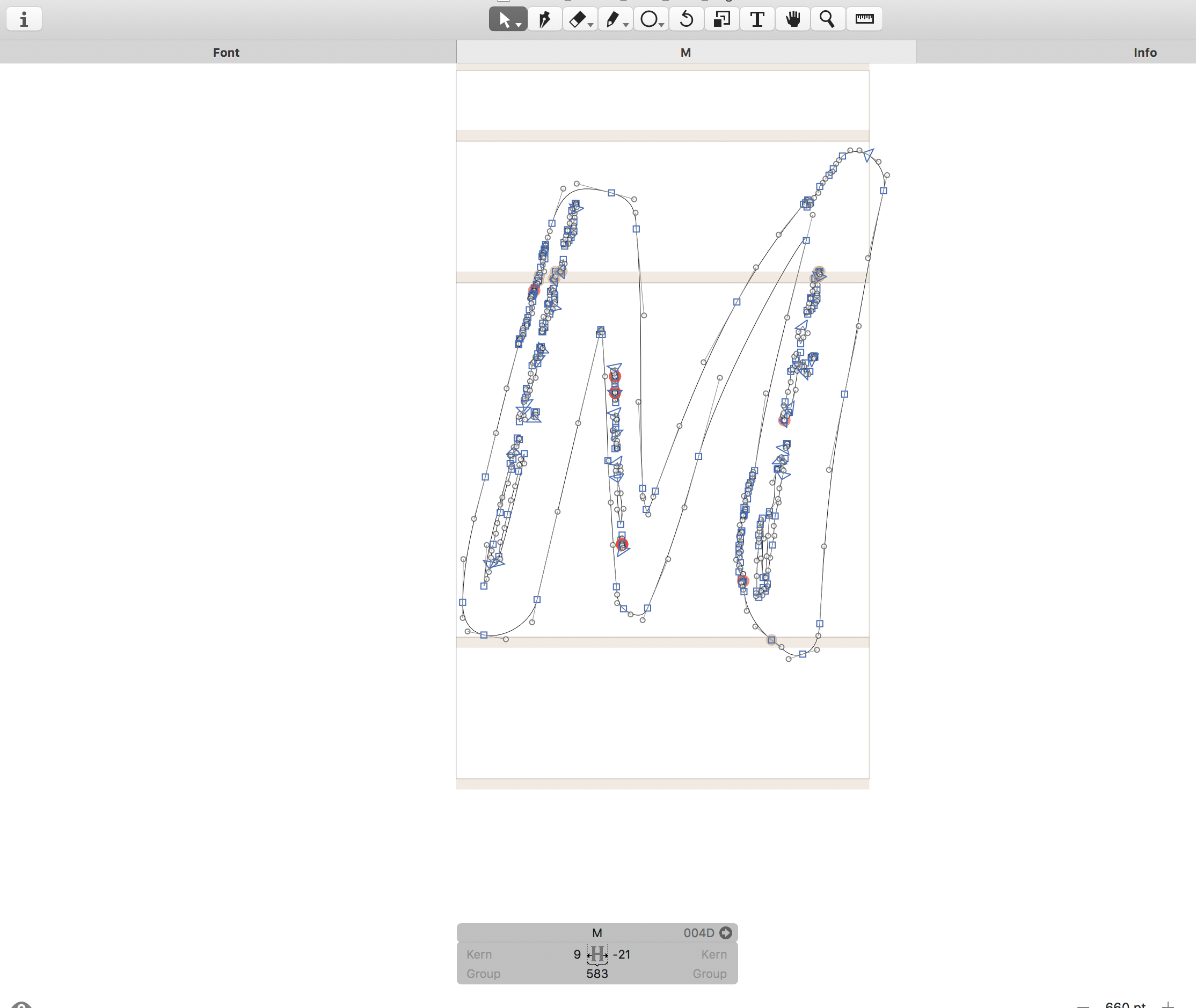1196x1008 pixels.
Task: Select the Scale tool
Action: click(x=721, y=19)
